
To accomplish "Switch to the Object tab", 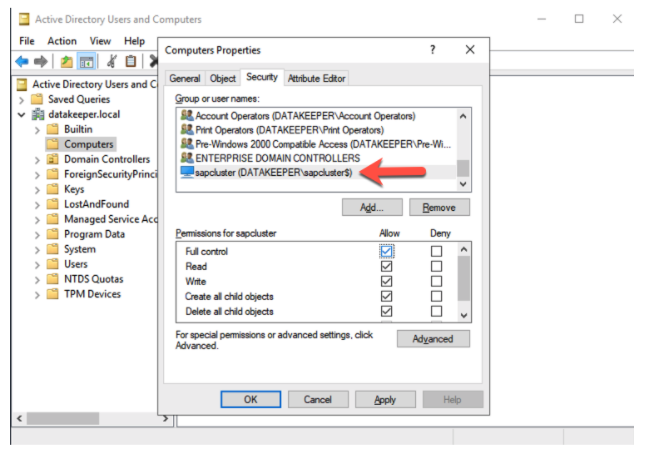I will pyautogui.click(x=223, y=78).
